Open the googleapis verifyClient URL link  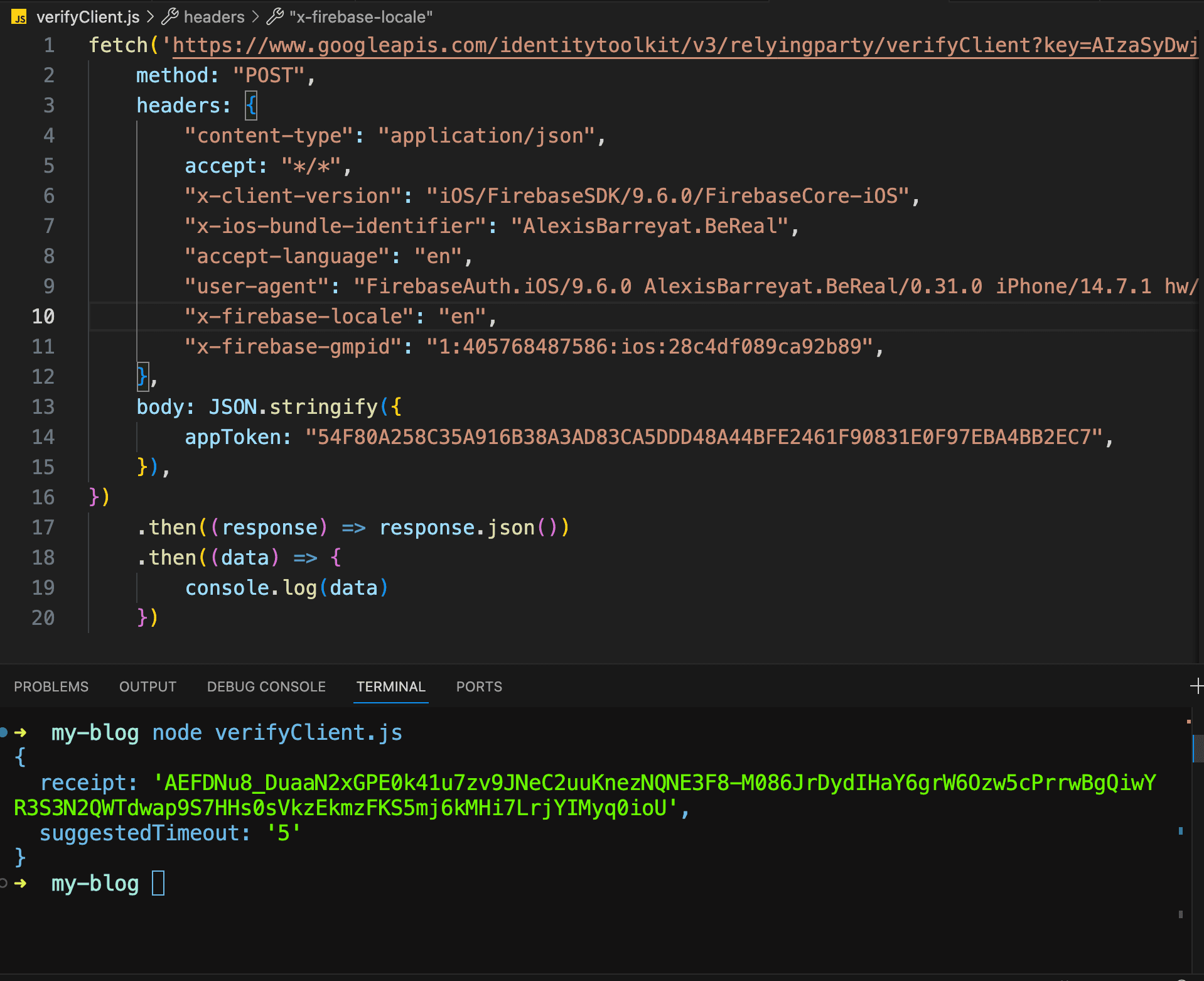point(685,45)
